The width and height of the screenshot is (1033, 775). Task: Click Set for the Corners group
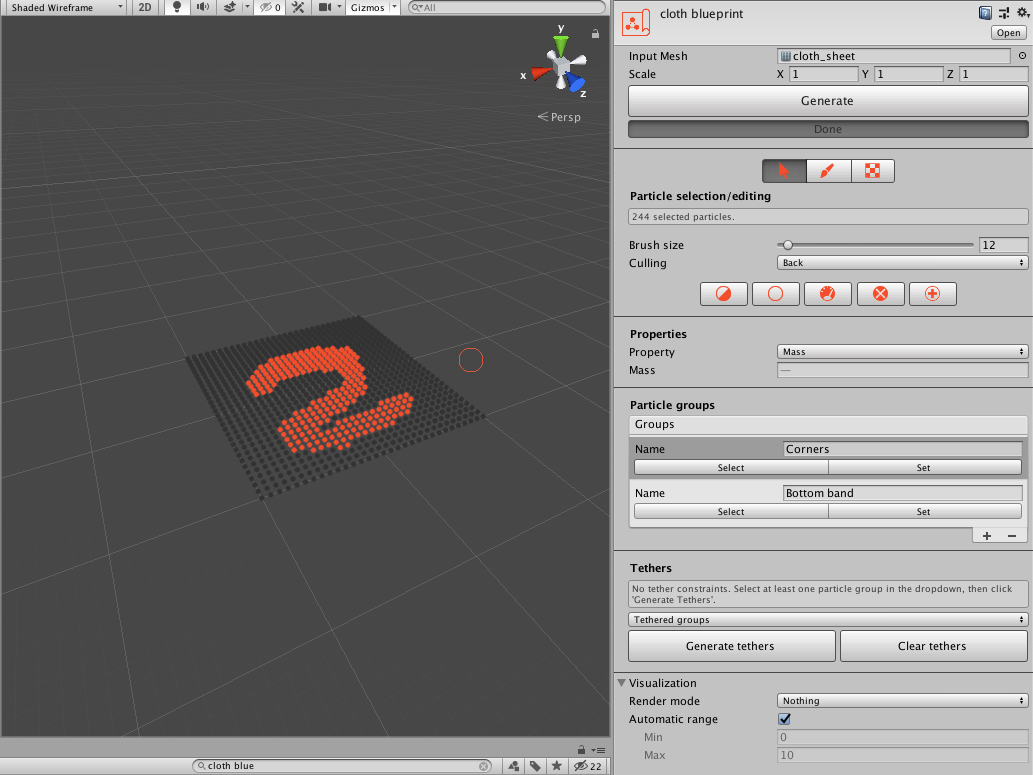[x=924, y=467]
